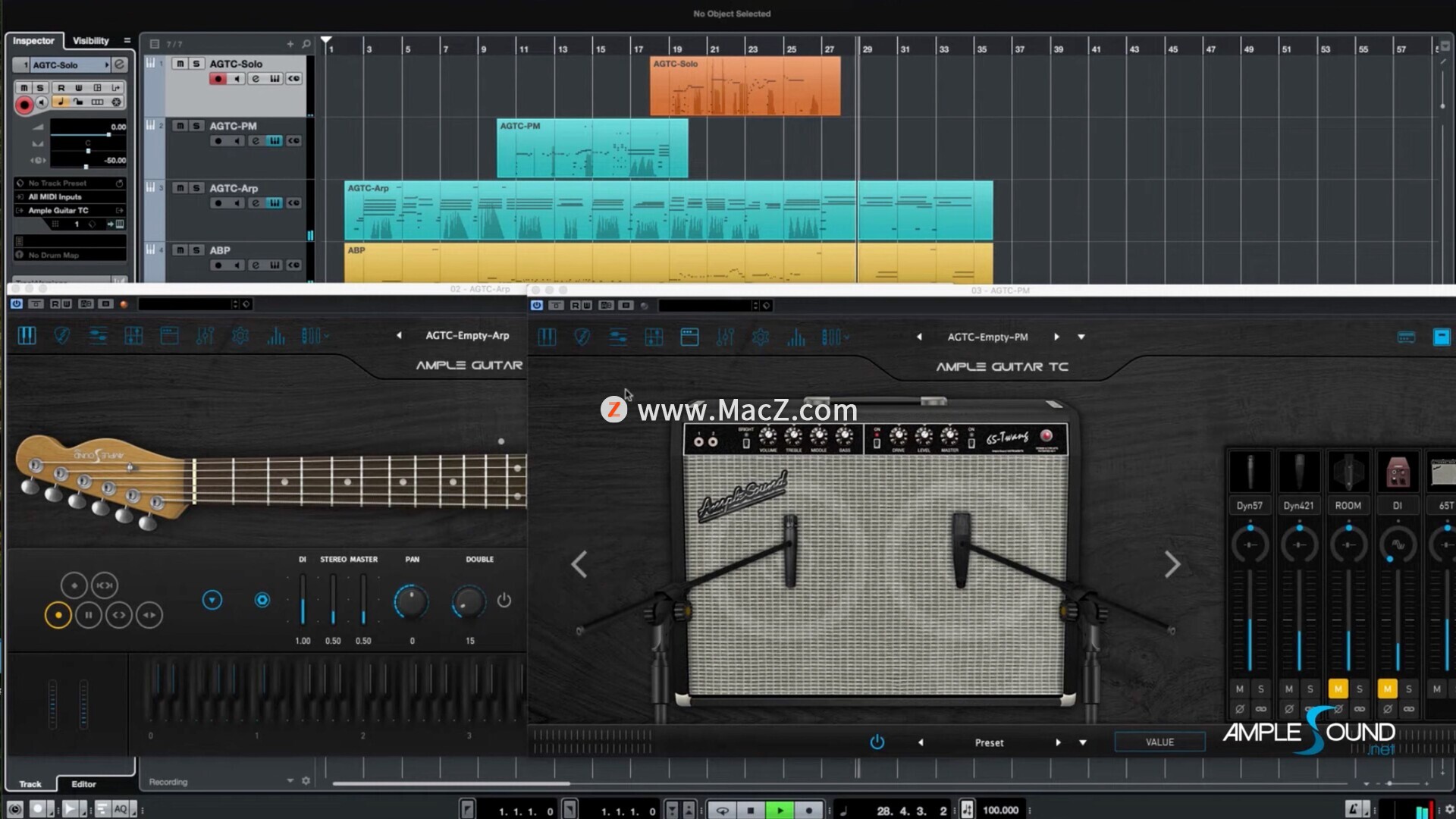Click bar 29 on the timeline ruler

point(868,49)
